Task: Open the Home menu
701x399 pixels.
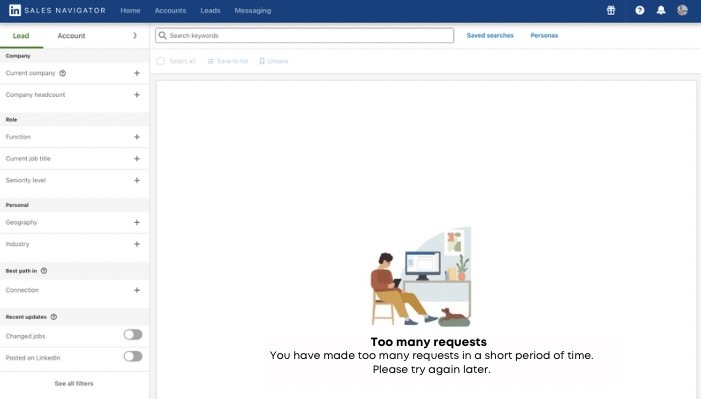Action: coord(130,10)
